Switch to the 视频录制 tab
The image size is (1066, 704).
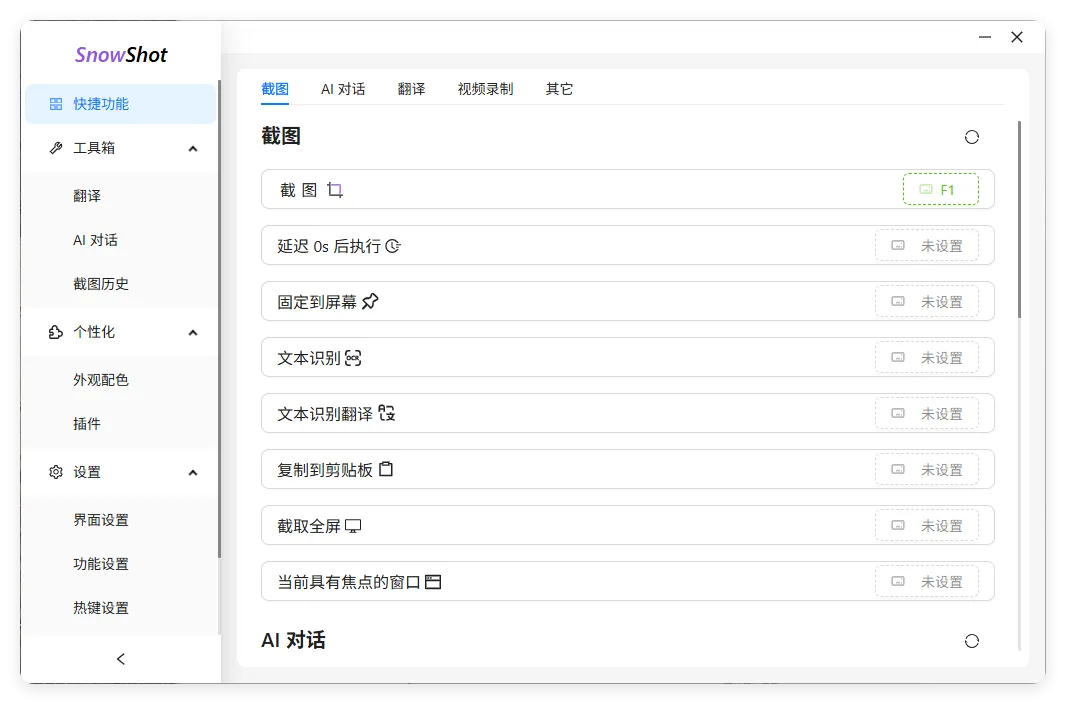485,88
